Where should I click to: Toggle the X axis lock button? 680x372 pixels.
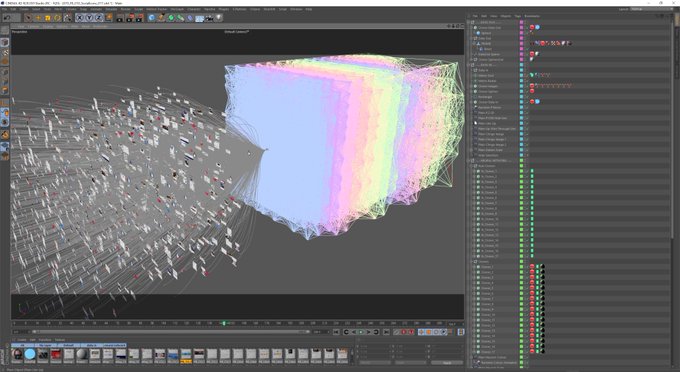79,18
